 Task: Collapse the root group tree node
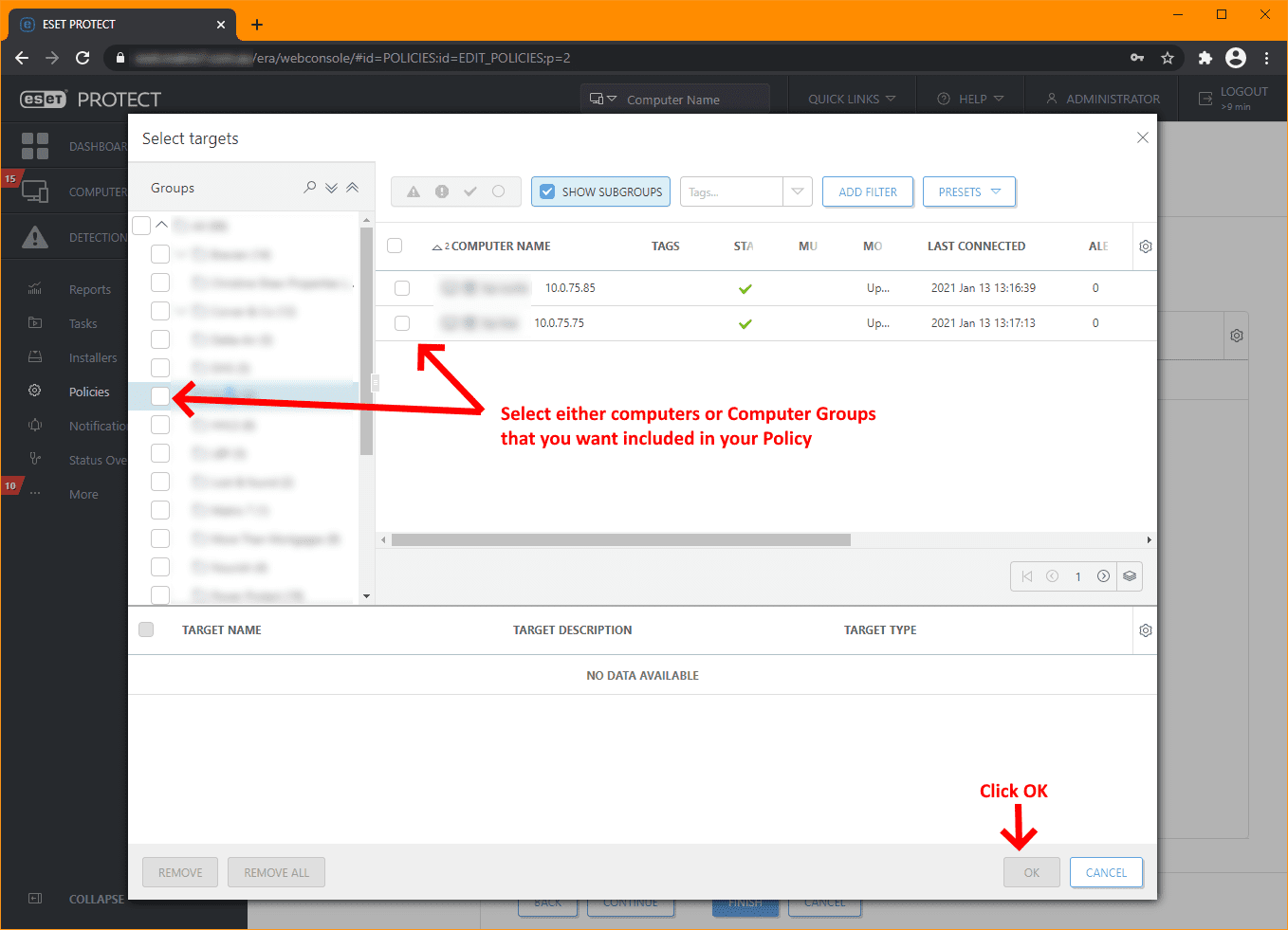(161, 226)
